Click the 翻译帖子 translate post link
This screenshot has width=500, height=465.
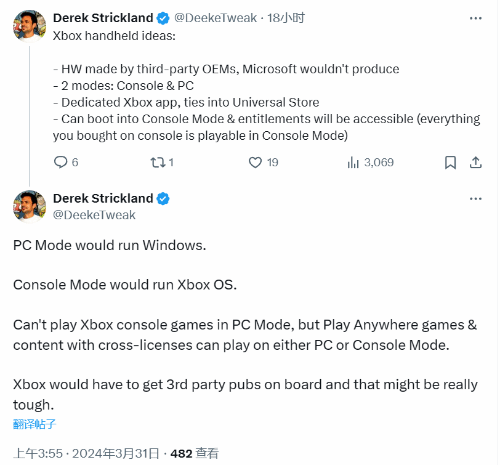tap(34, 424)
